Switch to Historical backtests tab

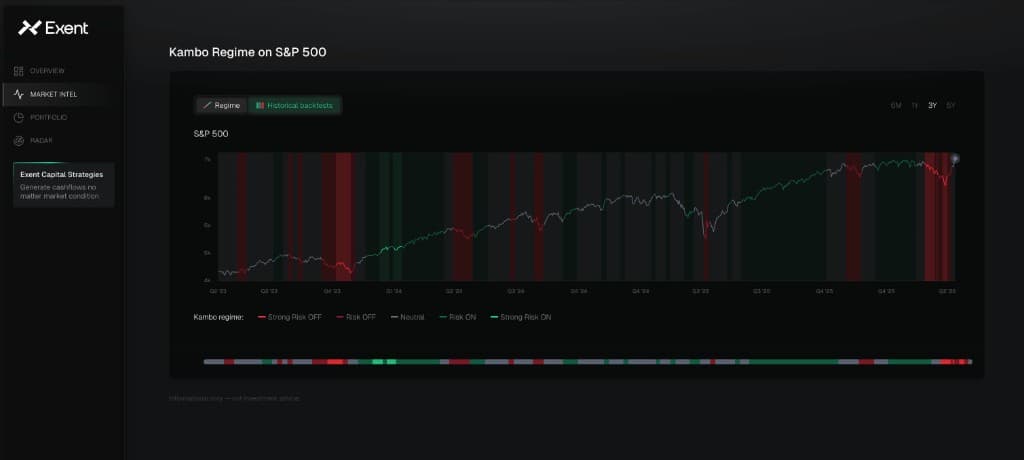point(295,105)
